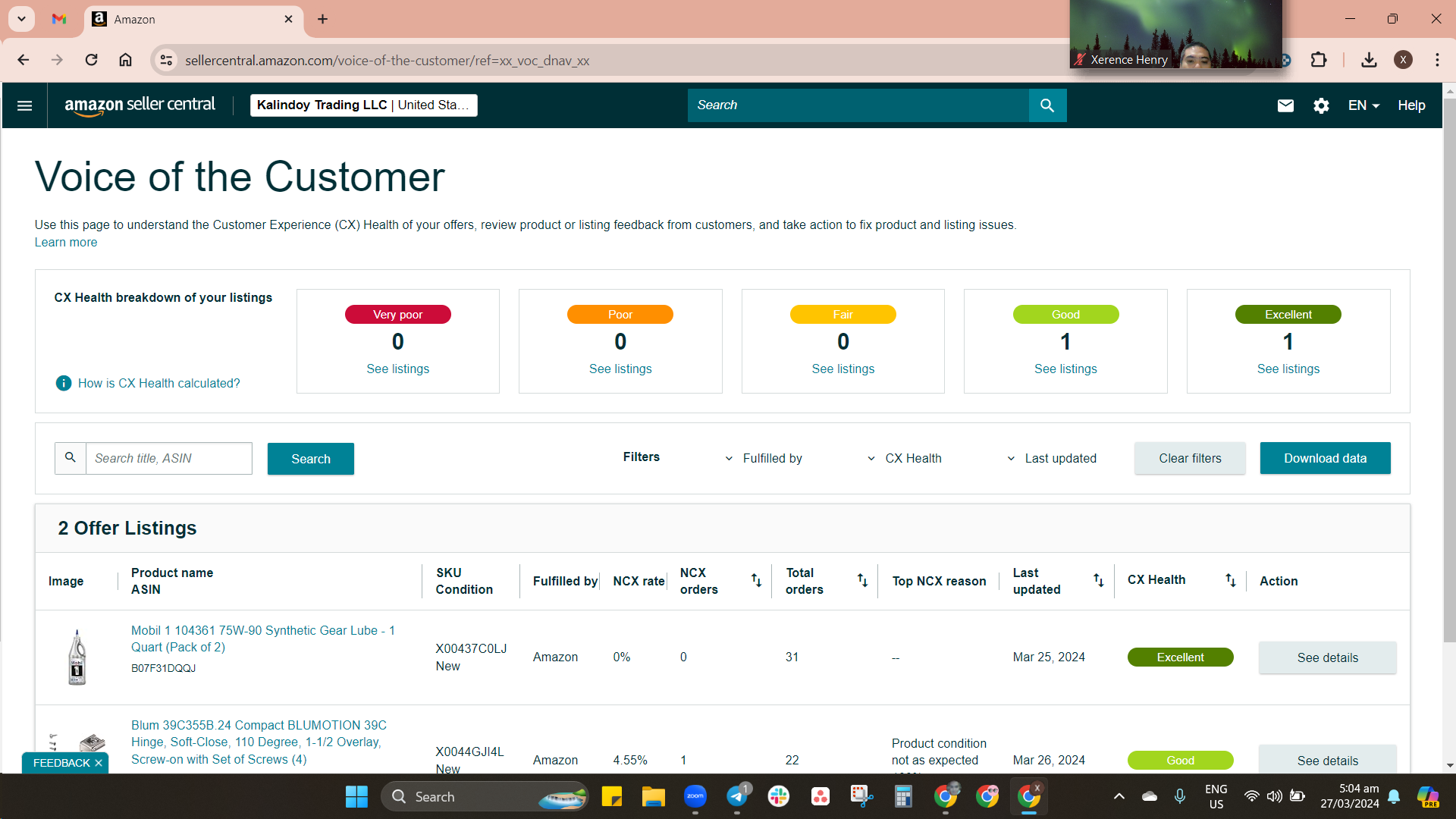1456x819 pixels.
Task: Open the messages envelope icon
Action: [x=1285, y=105]
